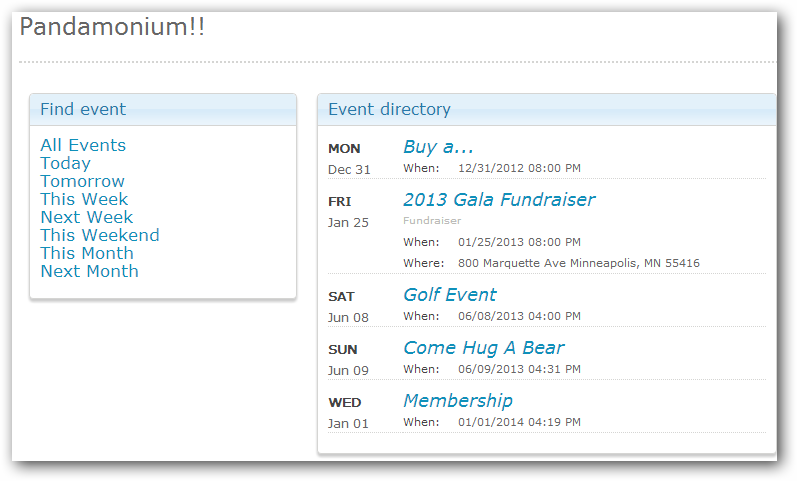Select the Today event filter
The height and width of the screenshot is (481, 797).
65,164
